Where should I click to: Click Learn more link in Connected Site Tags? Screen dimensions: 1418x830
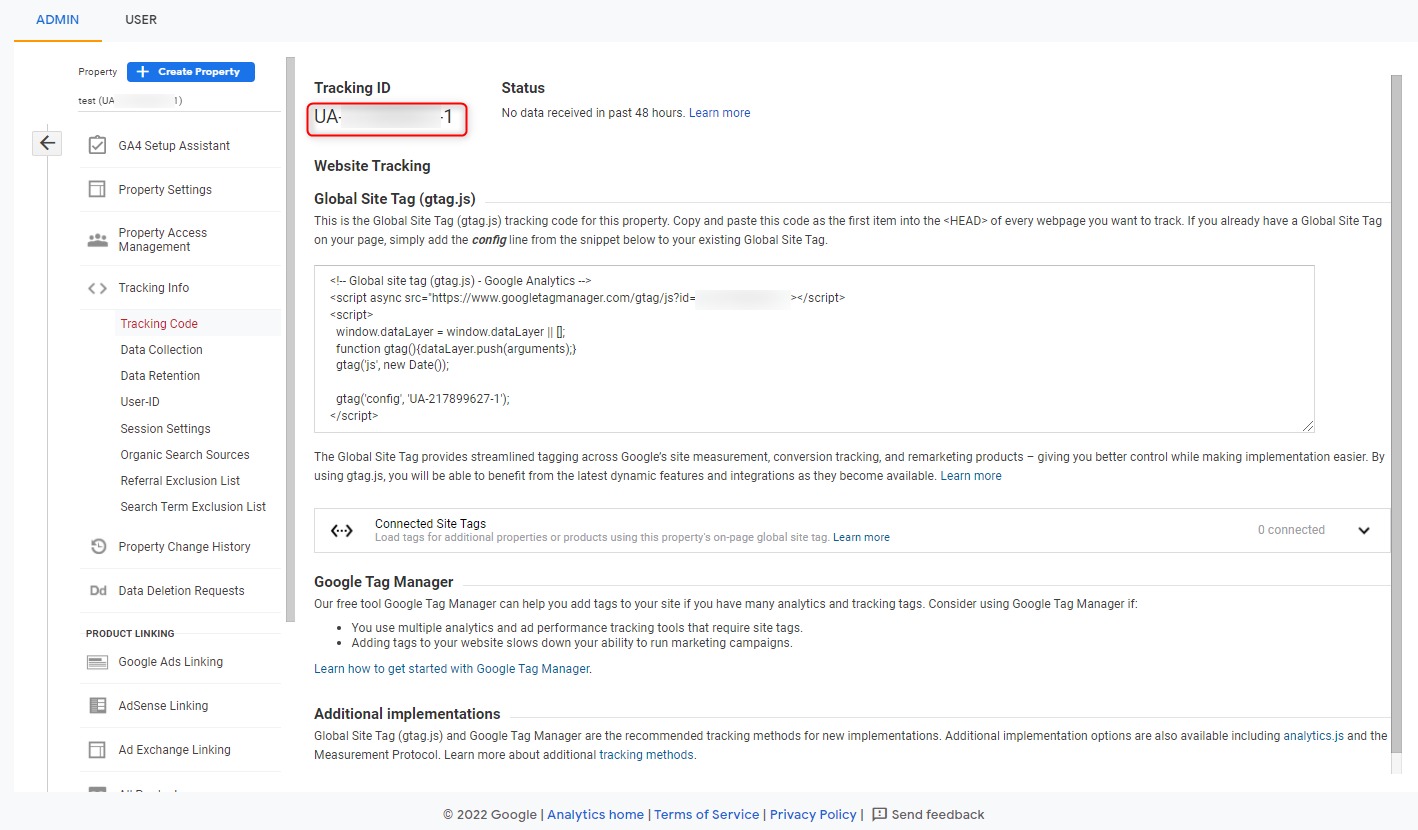tap(861, 537)
